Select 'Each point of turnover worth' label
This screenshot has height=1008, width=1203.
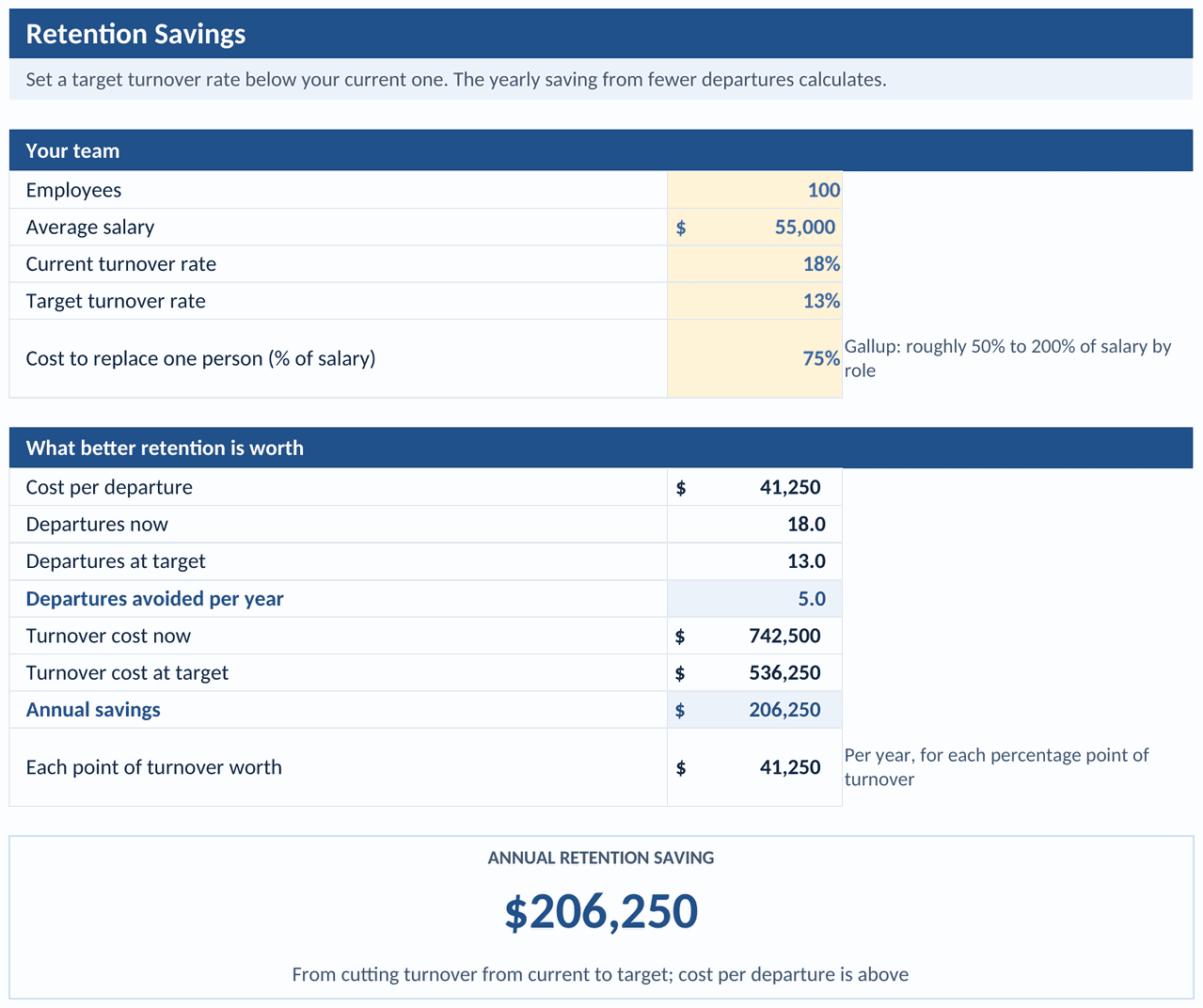153,767
